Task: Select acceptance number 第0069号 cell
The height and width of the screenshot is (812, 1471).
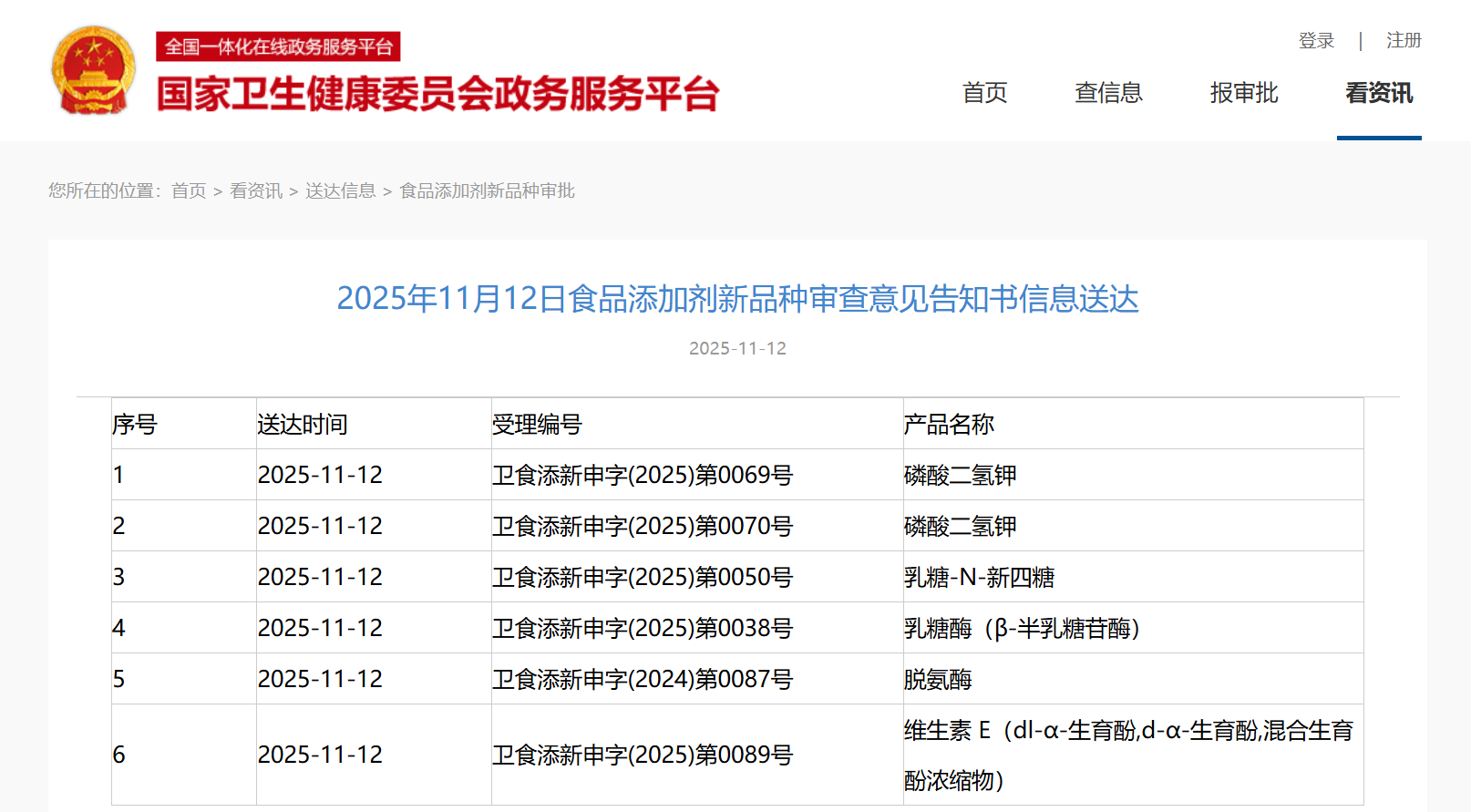Action: coord(643,476)
